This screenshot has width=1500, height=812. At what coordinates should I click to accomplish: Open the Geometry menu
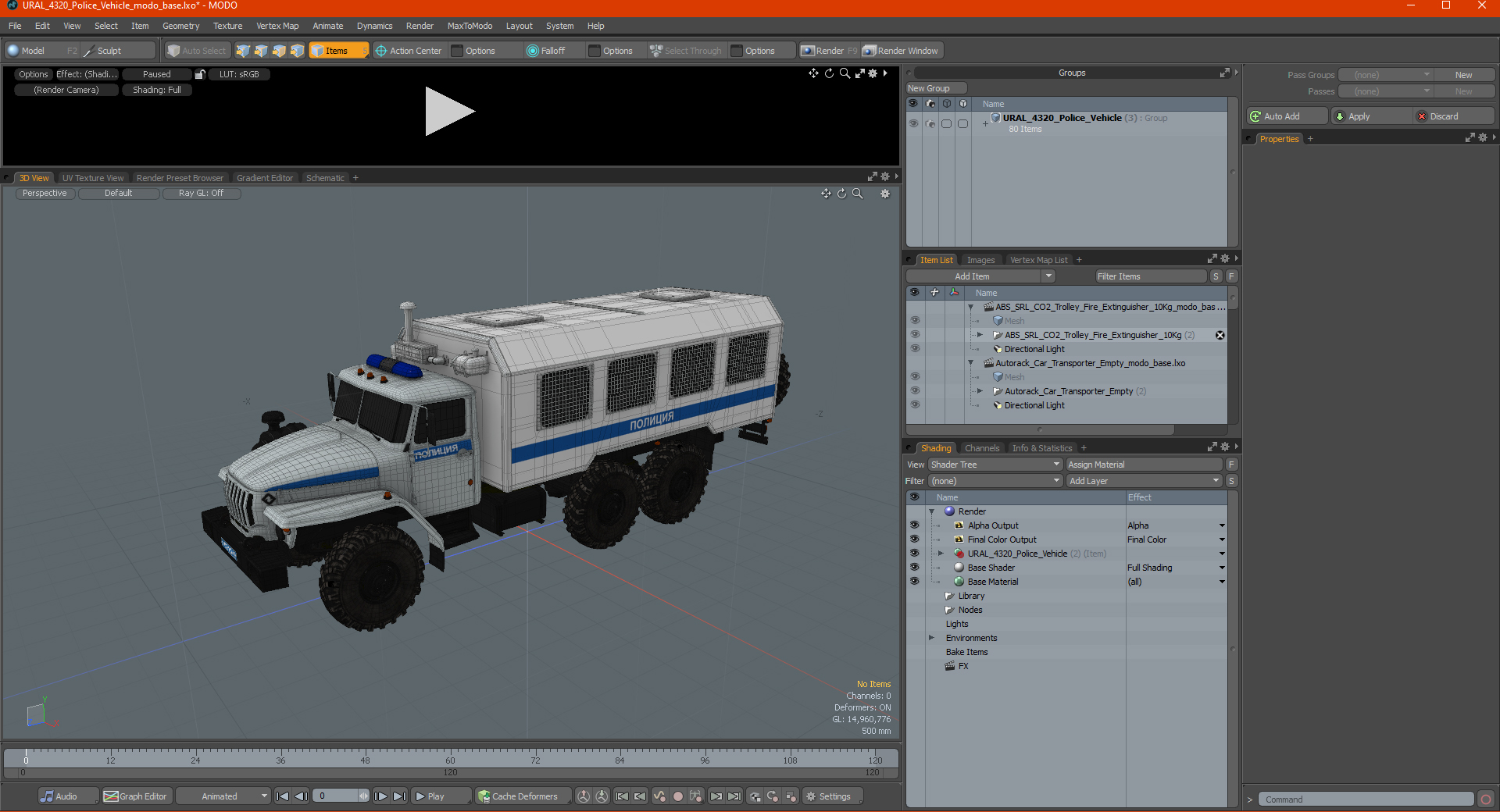[x=180, y=26]
